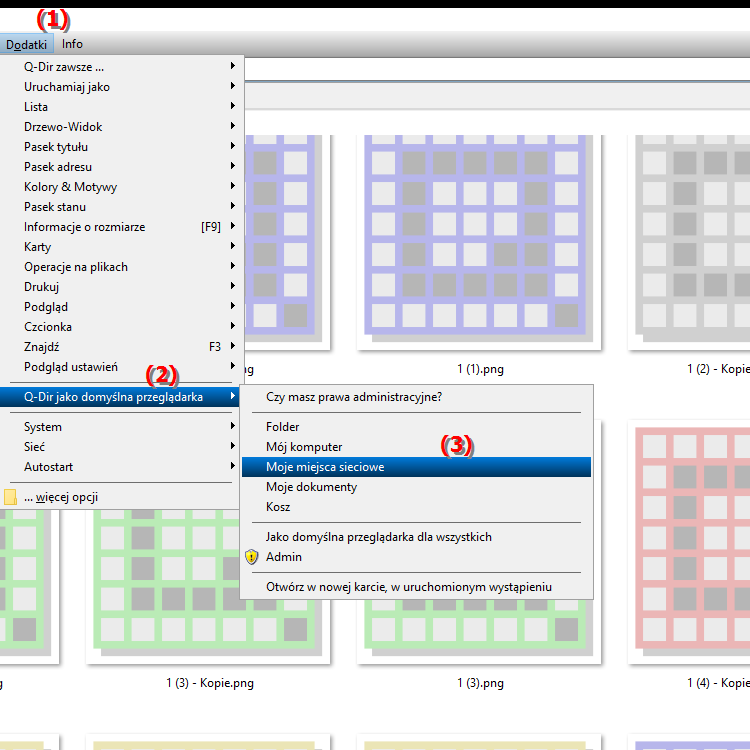Screen dimensions: 750x750
Task: Choose Folder in the submenu
Action: click(x=416, y=427)
